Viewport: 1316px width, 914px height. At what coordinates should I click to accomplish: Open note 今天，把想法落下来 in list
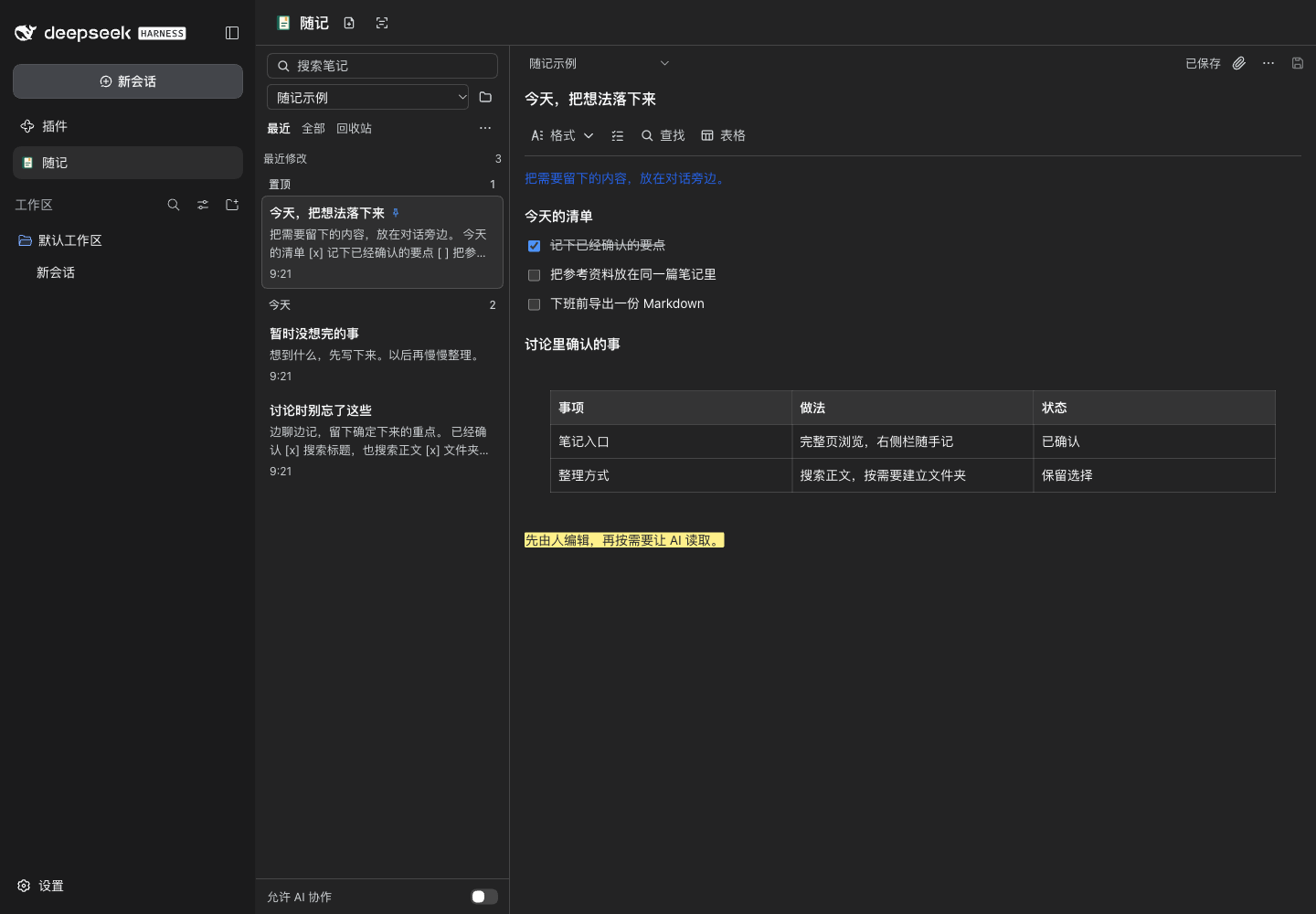coord(382,242)
